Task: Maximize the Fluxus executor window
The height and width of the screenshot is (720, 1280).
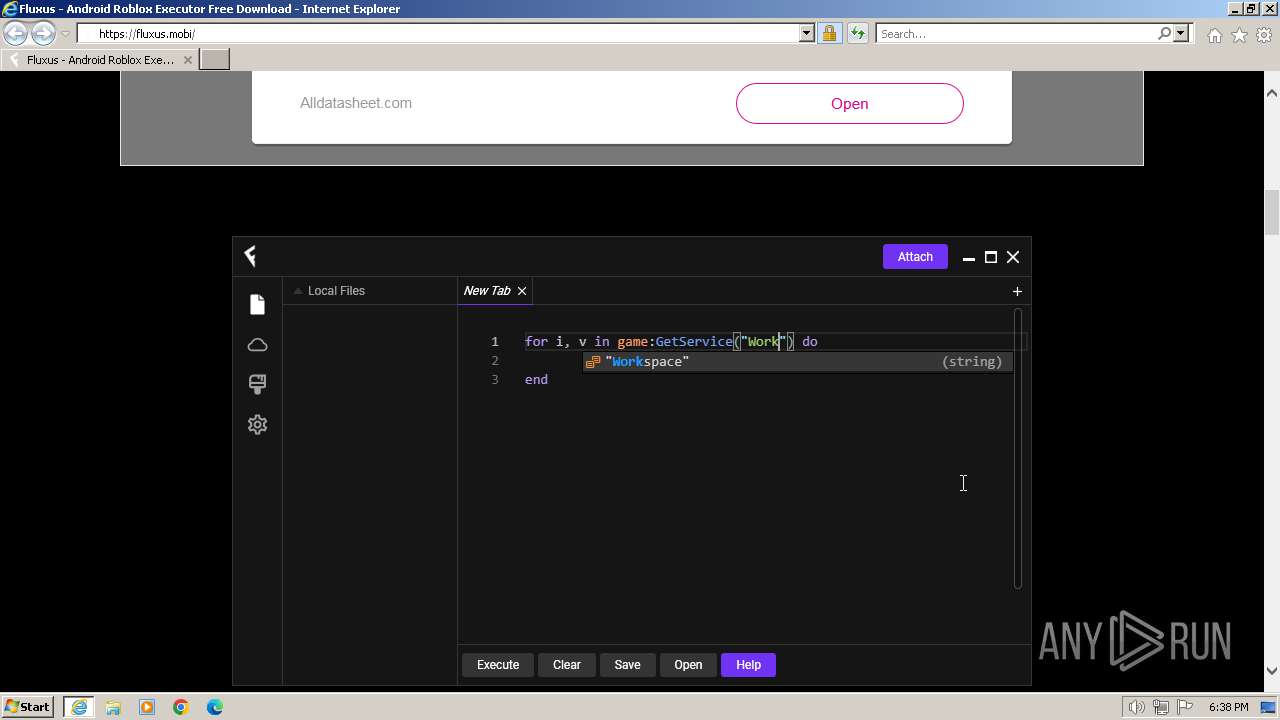Action: pos(991,257)
